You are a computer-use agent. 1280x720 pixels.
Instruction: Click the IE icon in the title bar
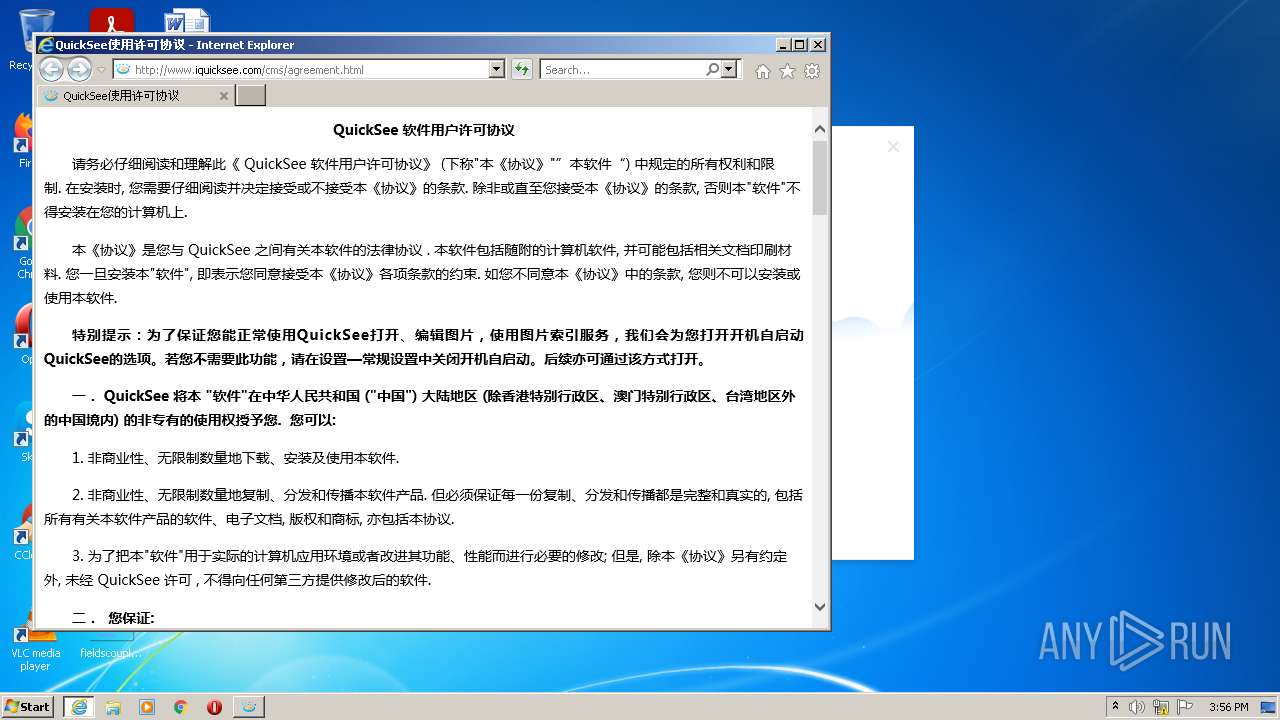click(x=45, y=45)
